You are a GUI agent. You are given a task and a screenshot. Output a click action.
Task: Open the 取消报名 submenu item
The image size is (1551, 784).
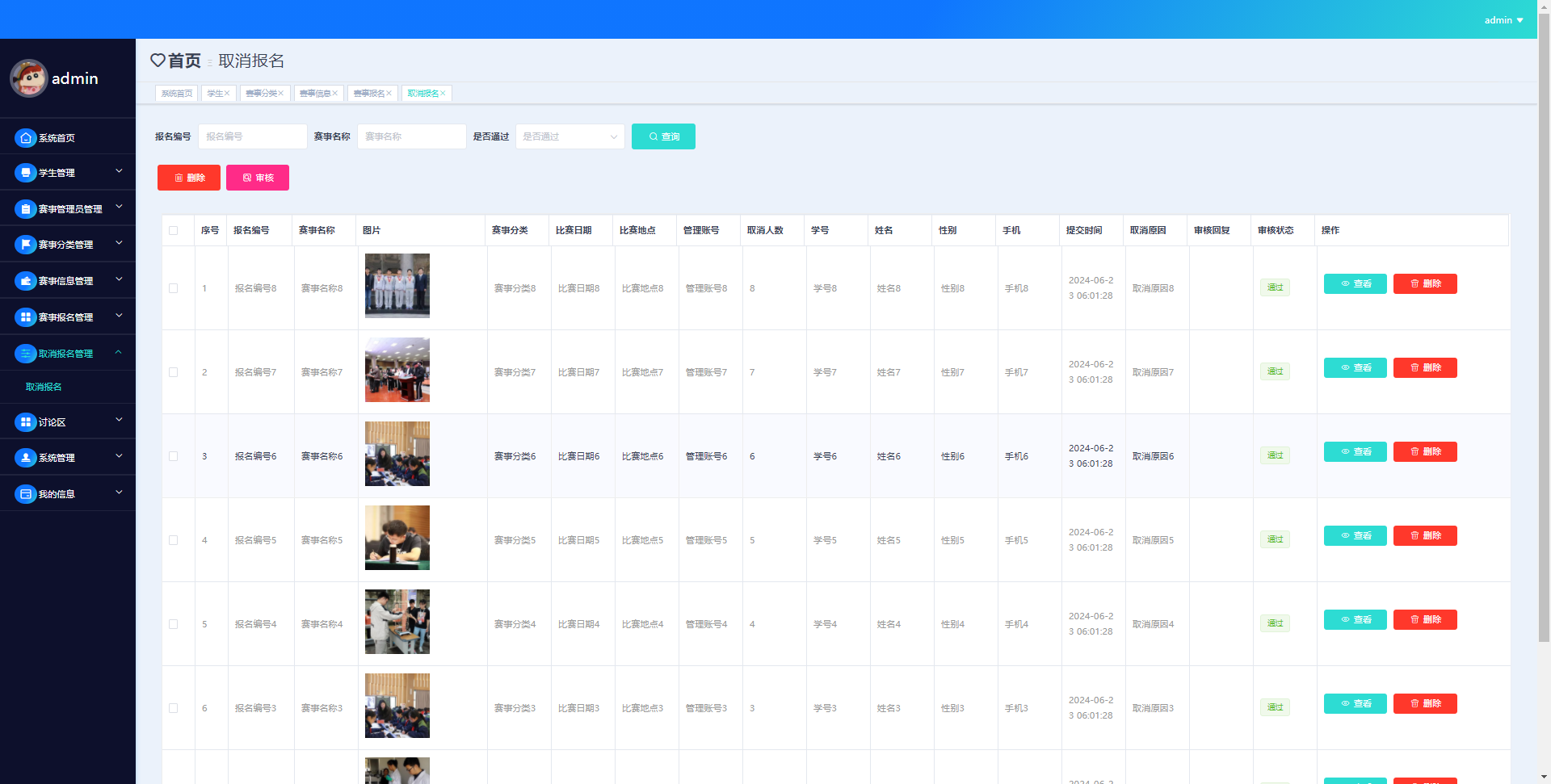click(x=44, y=387)
